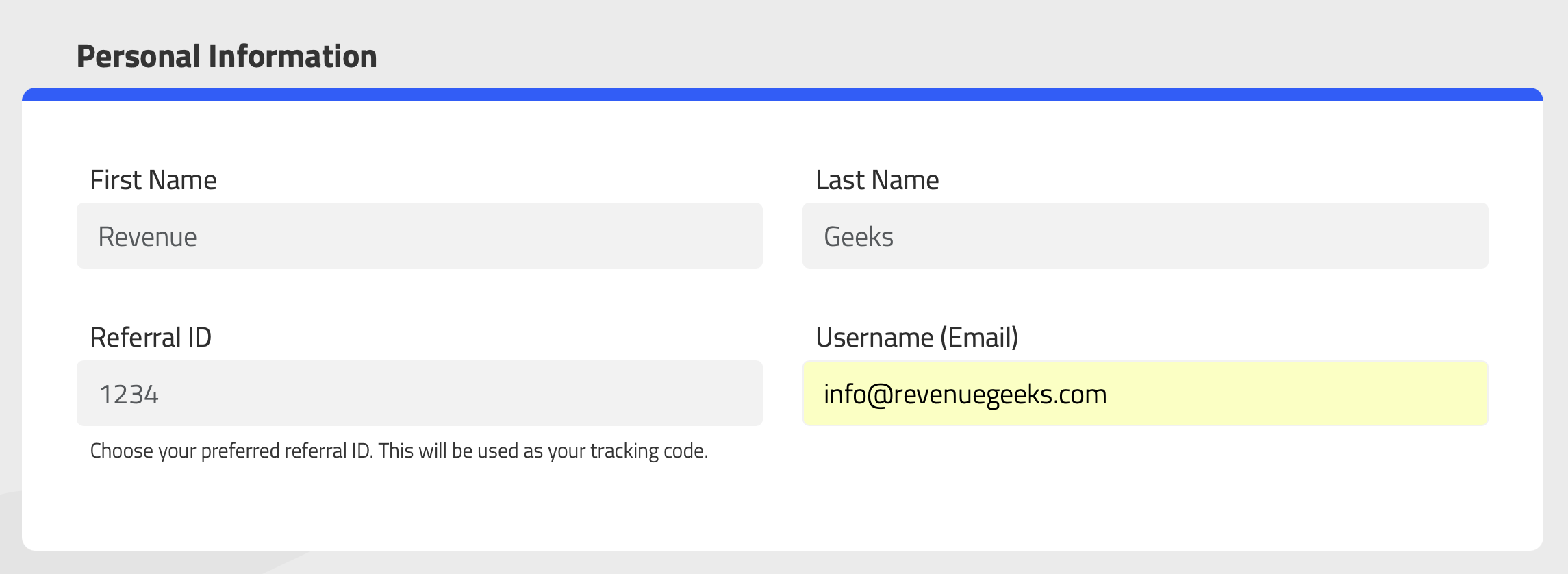This screenshot has width=1568, height=574.
Task: Place cursor on the "Geeks" text
Action: point(859,237)
